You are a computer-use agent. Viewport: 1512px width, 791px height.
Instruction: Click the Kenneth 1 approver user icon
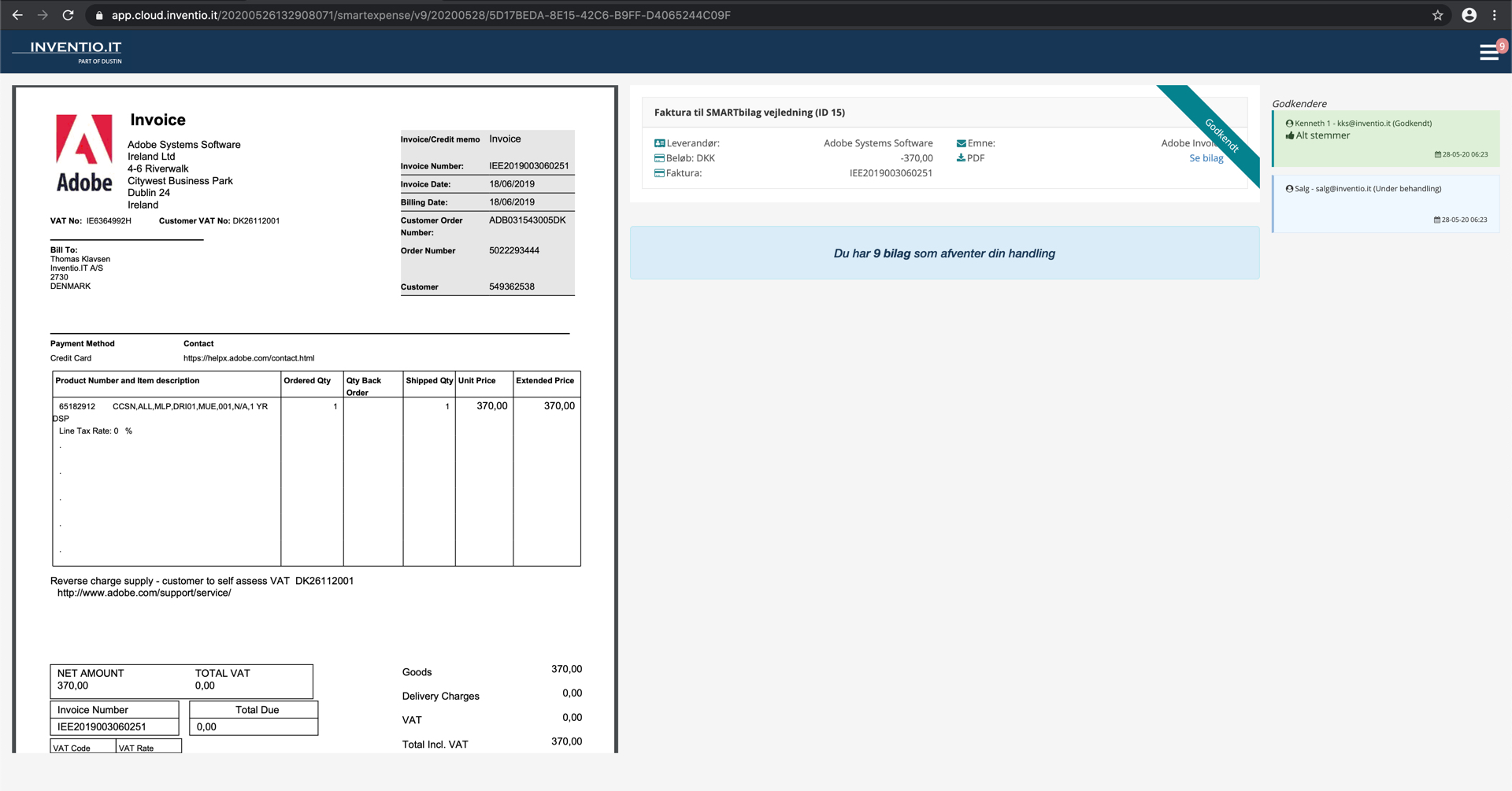(1289, 124)
